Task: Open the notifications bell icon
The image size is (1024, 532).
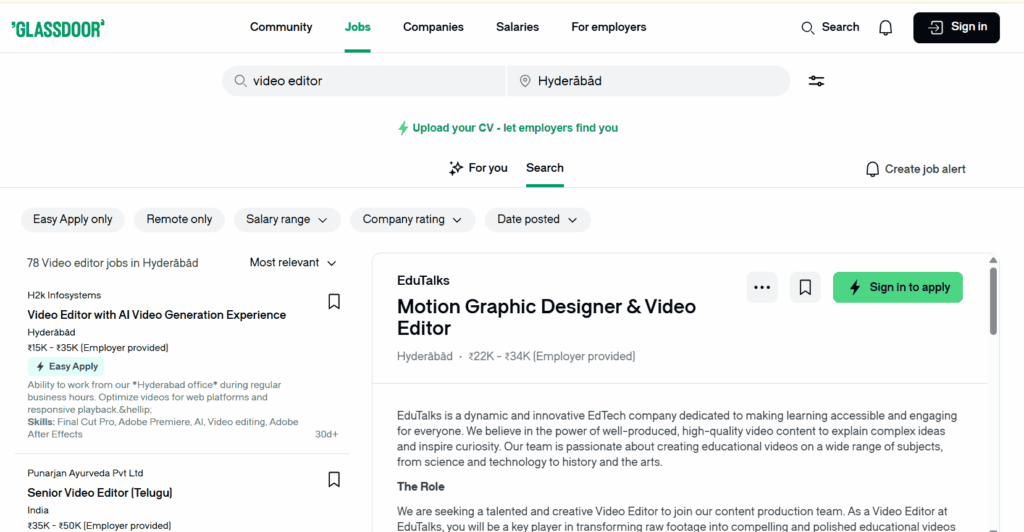Action: [886, 27]
